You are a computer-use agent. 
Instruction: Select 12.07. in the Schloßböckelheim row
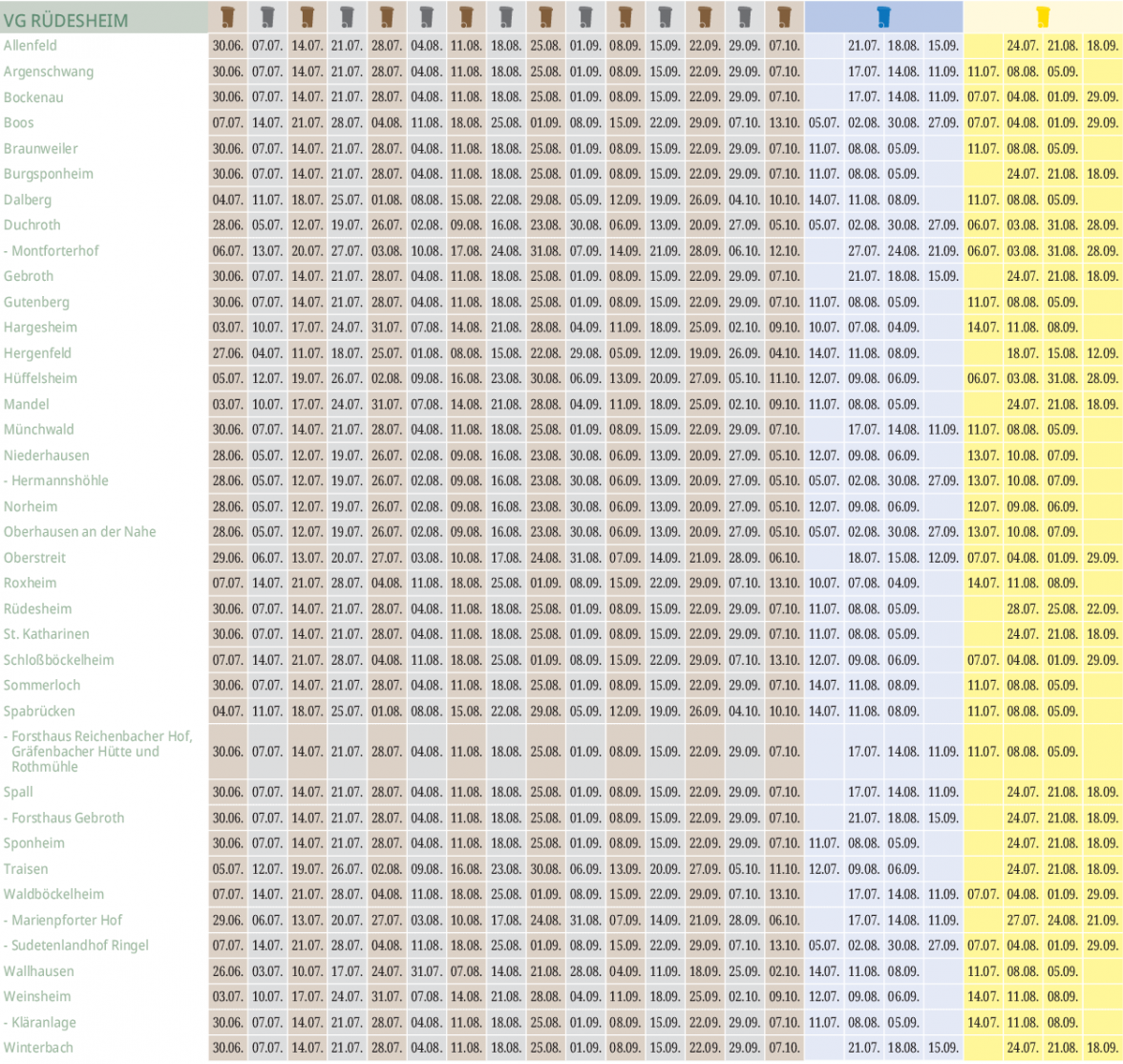coord(823,660)
